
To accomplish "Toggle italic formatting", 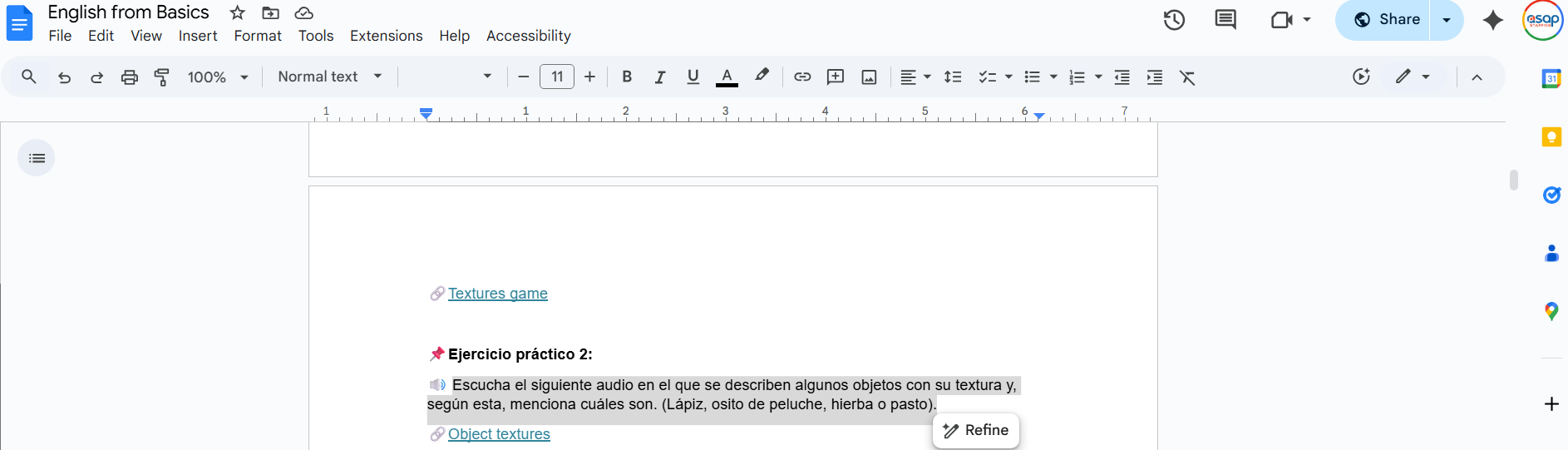I will coord(660,77).
